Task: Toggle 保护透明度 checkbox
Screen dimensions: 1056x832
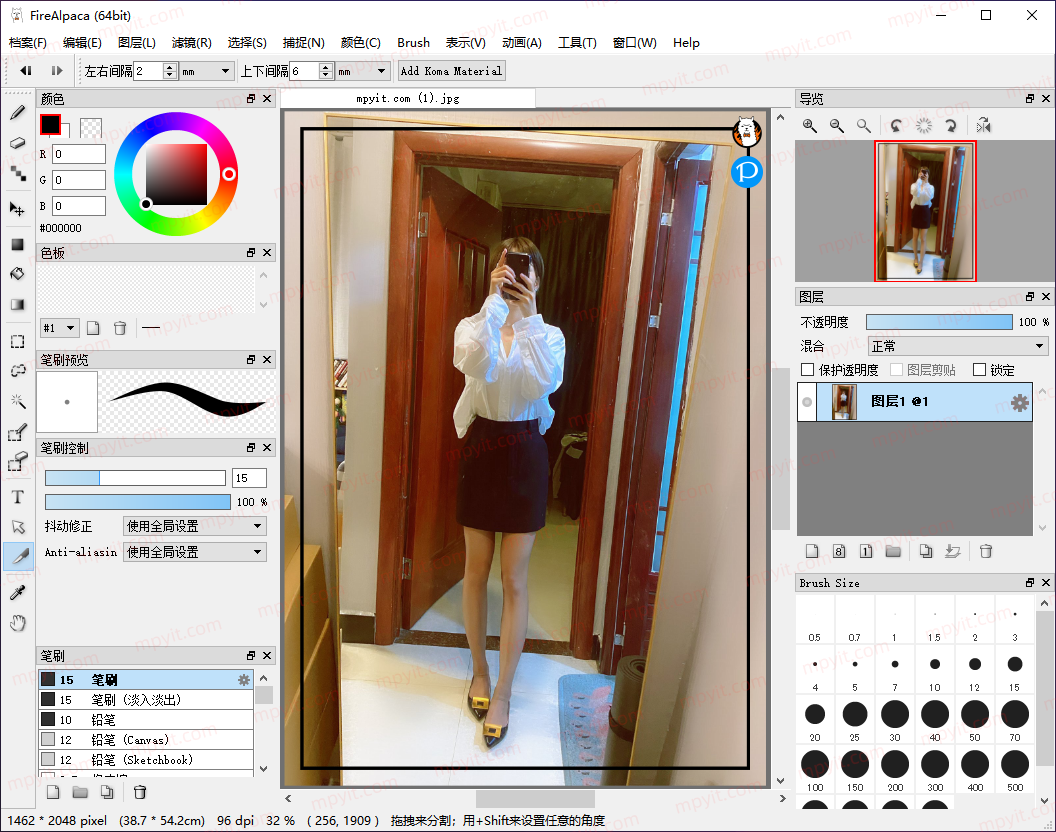Action: [x=807, y=370]
